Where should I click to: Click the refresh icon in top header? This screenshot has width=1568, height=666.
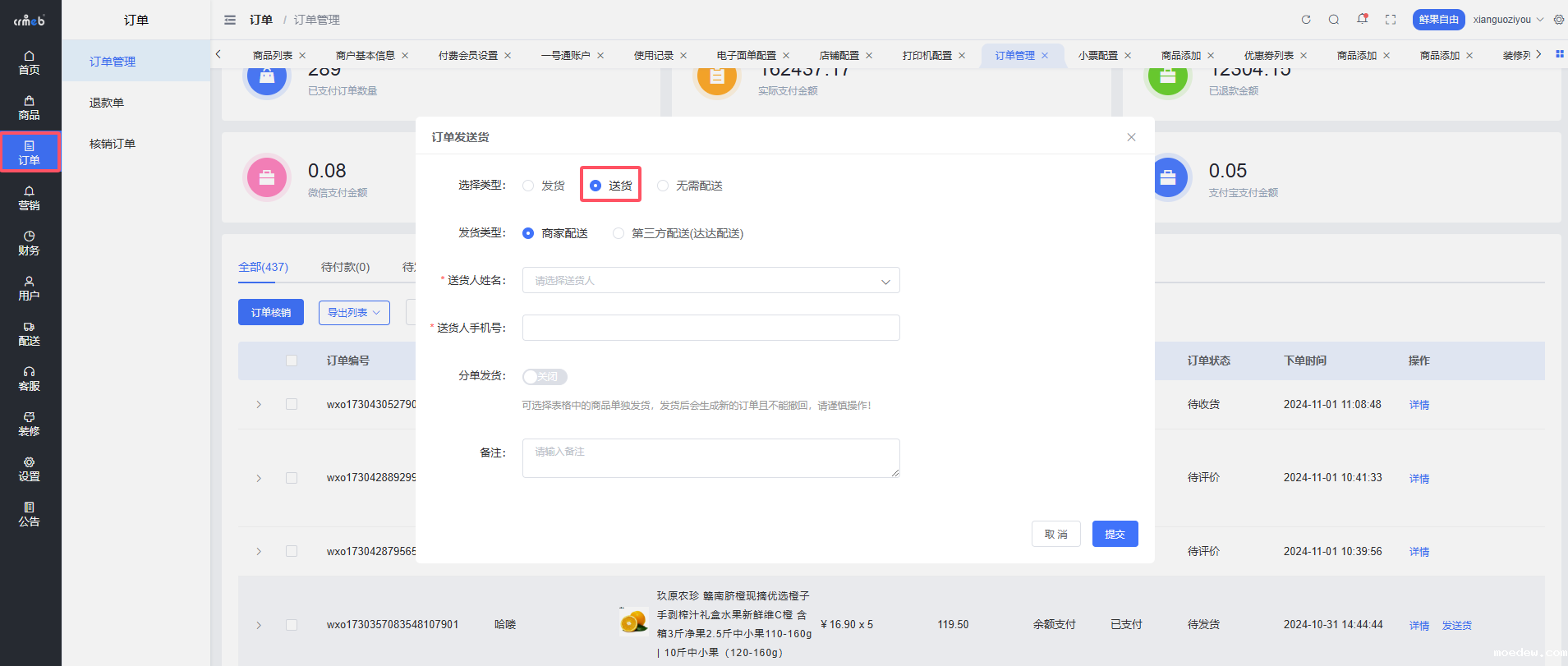point(1306,20)
